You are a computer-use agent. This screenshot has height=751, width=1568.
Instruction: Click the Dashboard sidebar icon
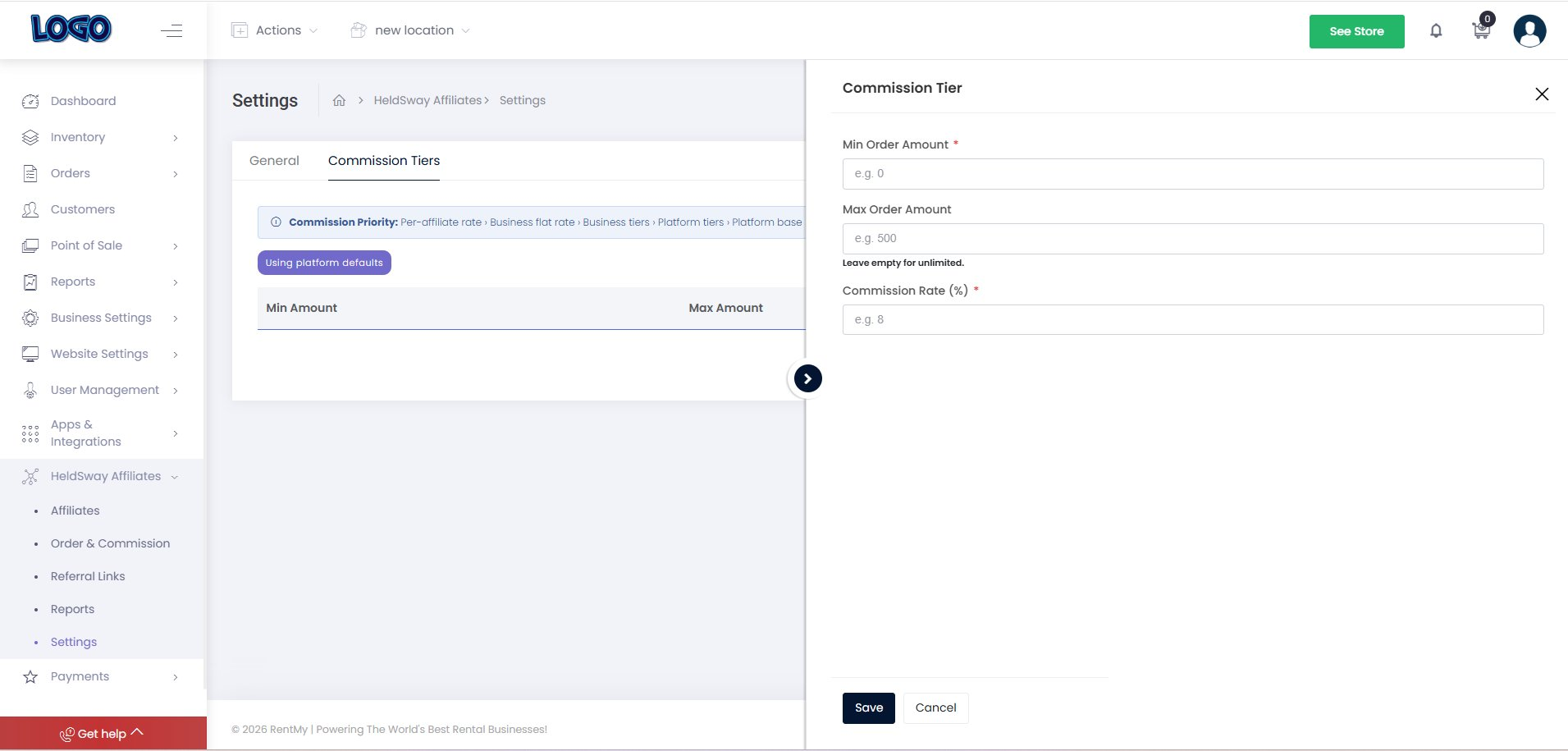click(x=30, y=101)
